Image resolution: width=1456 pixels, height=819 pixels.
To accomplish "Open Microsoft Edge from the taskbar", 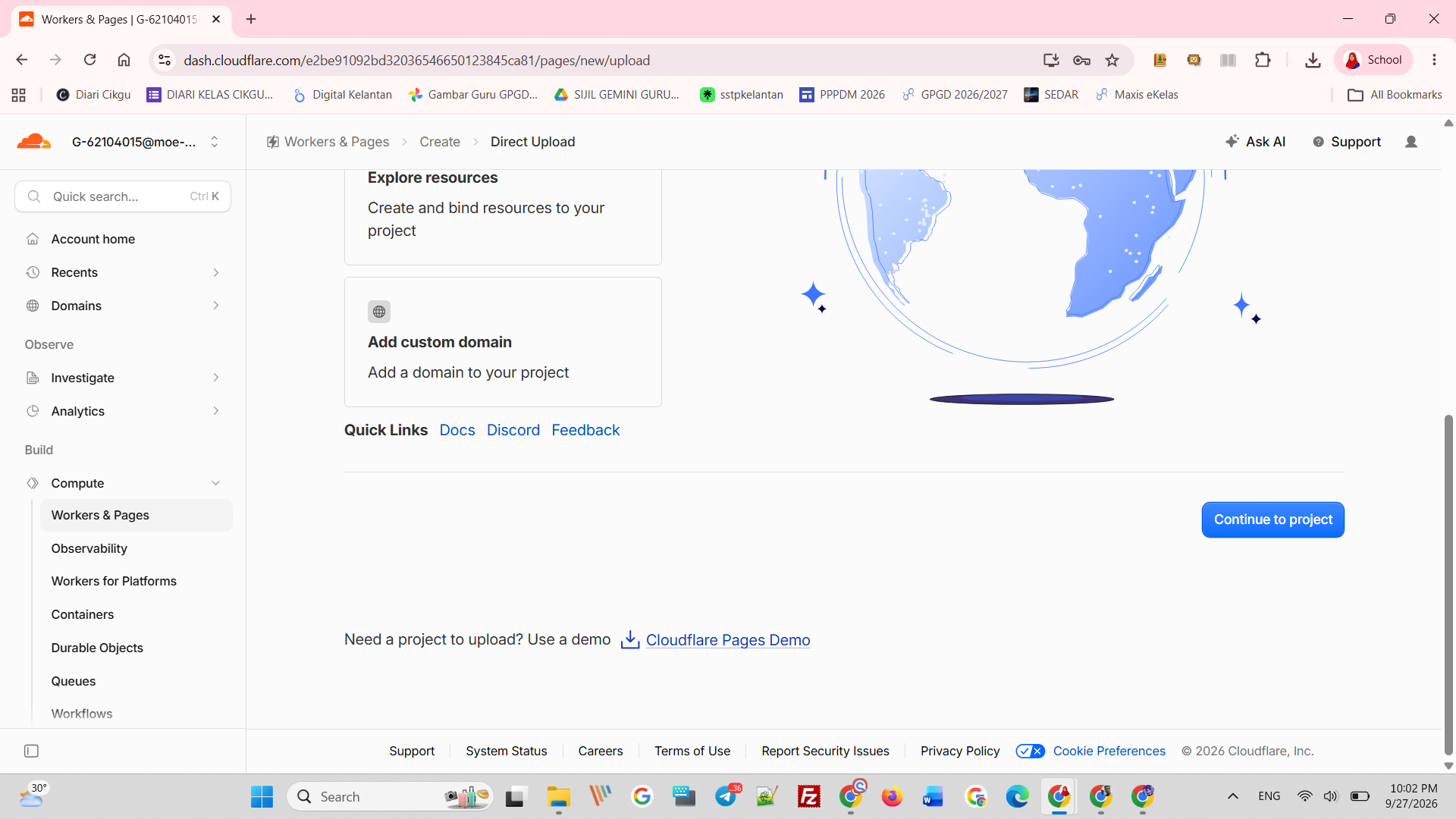I will tap(1017, 796).
